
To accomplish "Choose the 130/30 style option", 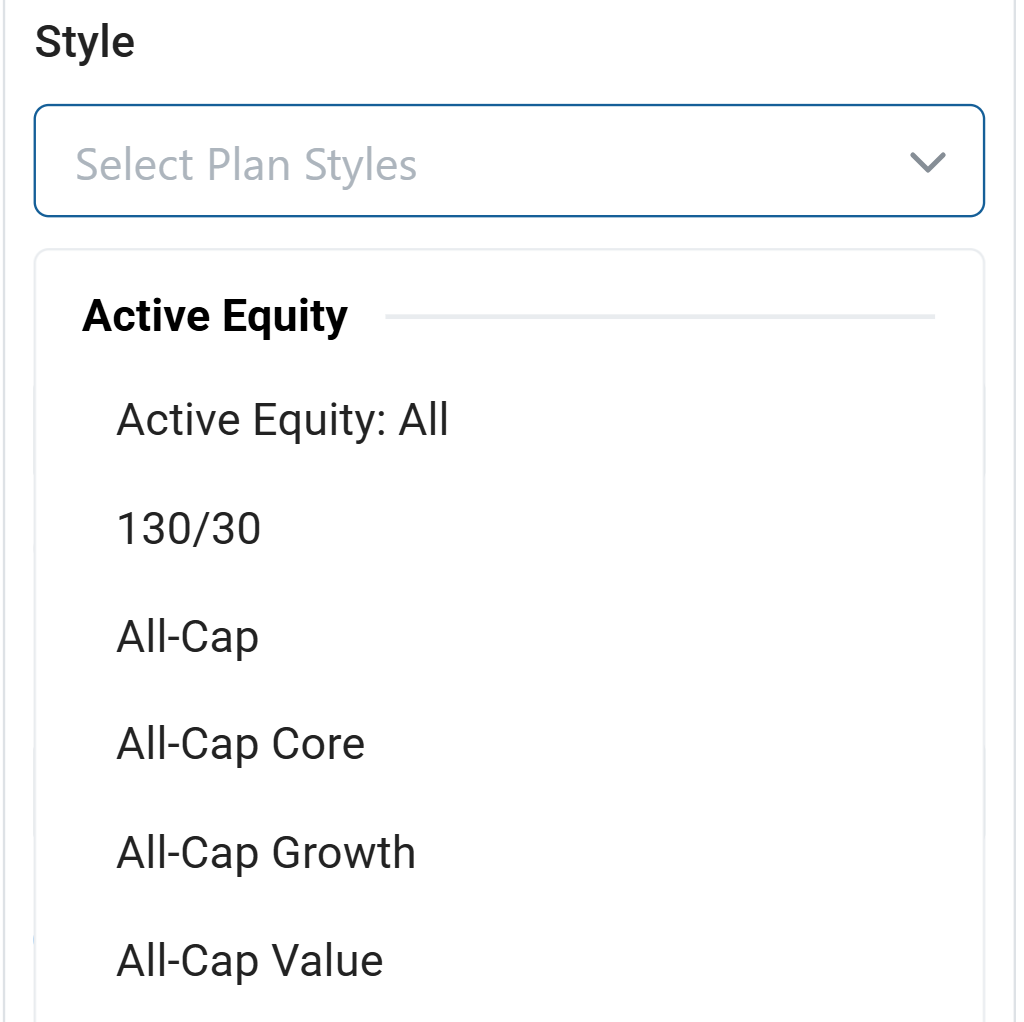I will tap(188, 529).
